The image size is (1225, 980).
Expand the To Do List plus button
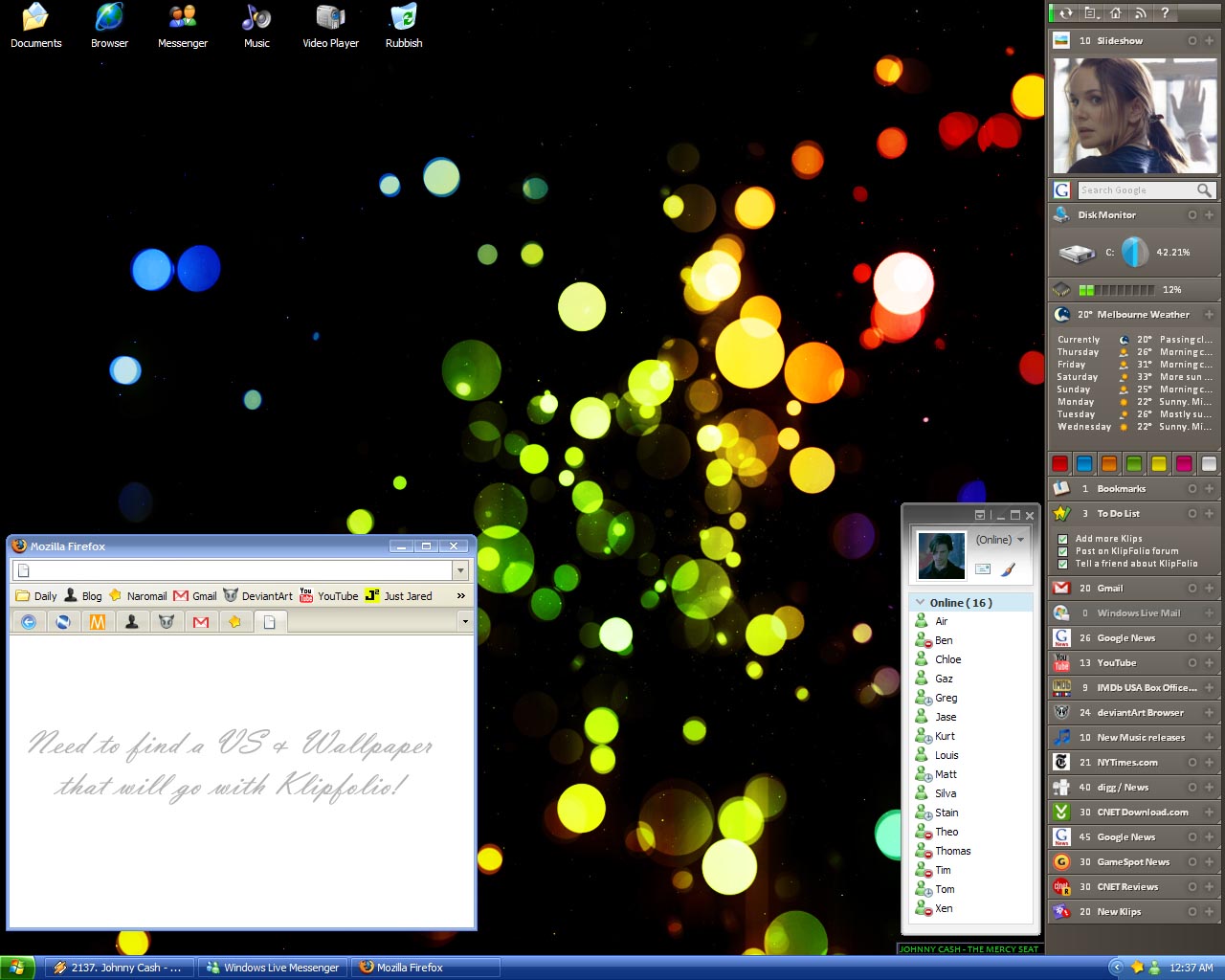(x=1209, y=513)
